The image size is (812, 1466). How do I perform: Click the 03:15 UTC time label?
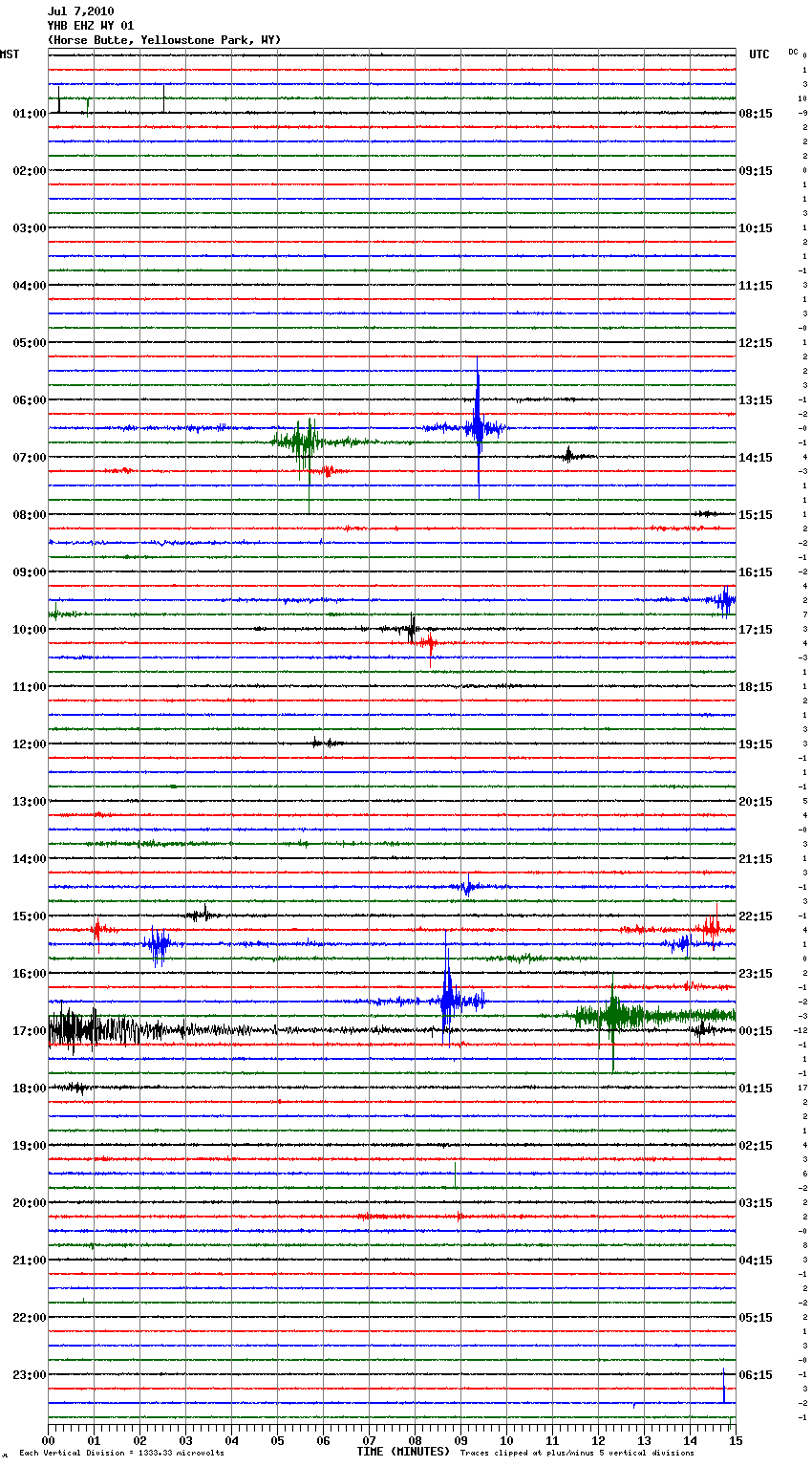[x=756, y=1203]
